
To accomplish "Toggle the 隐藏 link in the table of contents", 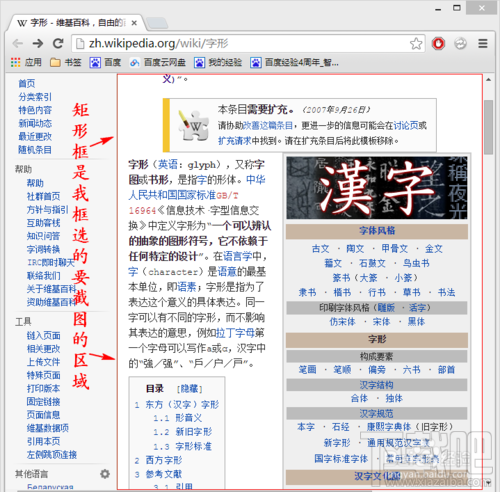I will click(x=189, y=389).
